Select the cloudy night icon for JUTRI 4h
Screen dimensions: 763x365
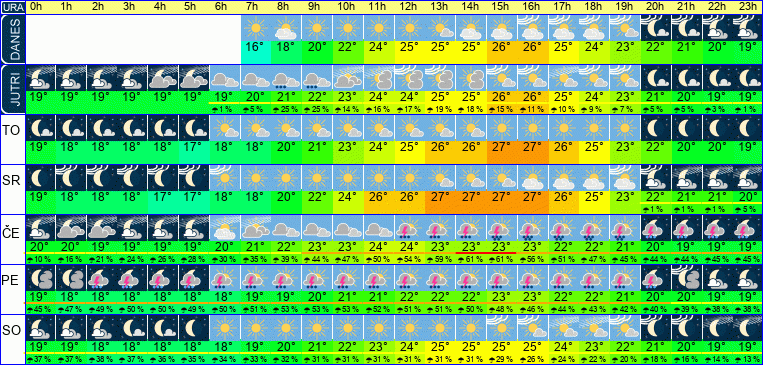click(164, 78)
